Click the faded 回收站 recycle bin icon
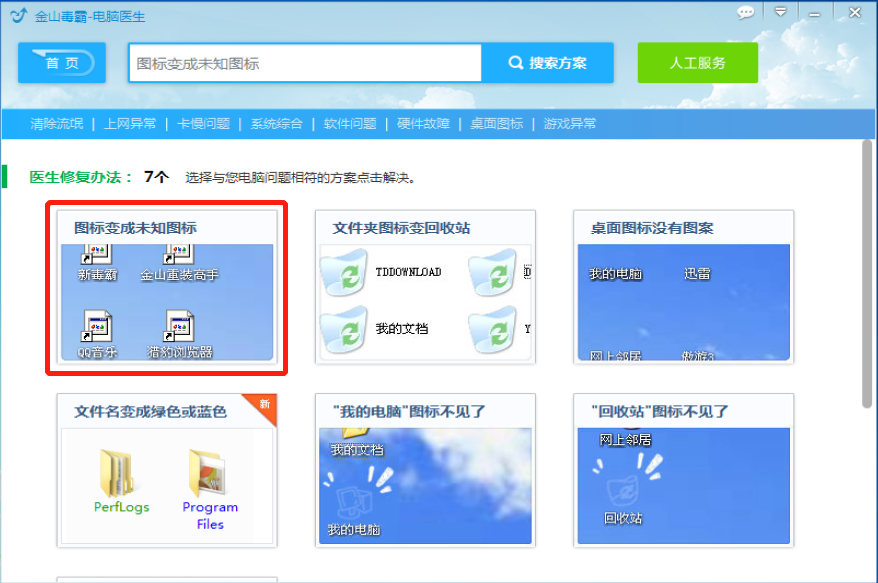This screenshot has height=583, width=878. click(x=623, y=491)
